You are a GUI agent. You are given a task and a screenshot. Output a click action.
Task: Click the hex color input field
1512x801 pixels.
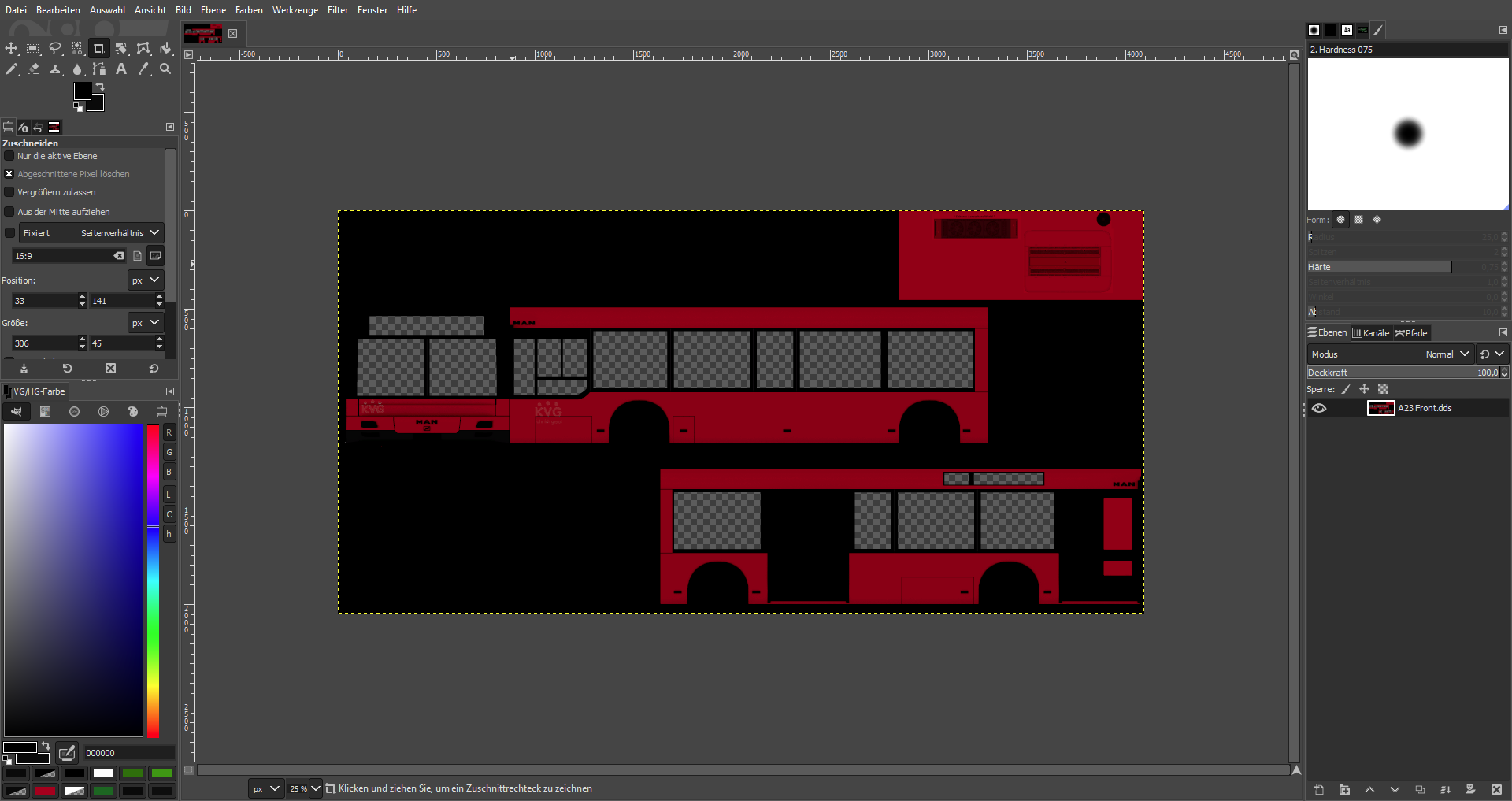128,753
